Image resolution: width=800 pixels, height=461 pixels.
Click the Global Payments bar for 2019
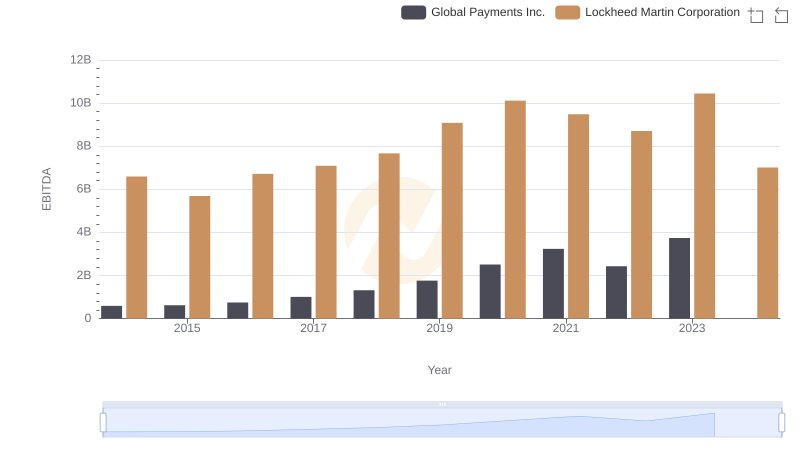click(427, 299)
